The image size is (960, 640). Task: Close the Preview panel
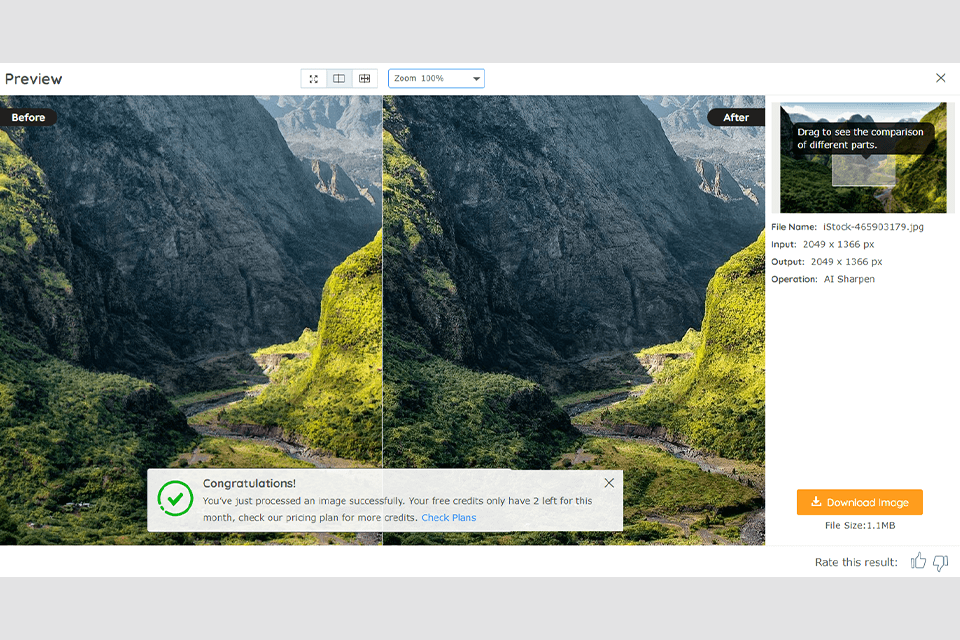pyautogui.click(x=940, y=77)
